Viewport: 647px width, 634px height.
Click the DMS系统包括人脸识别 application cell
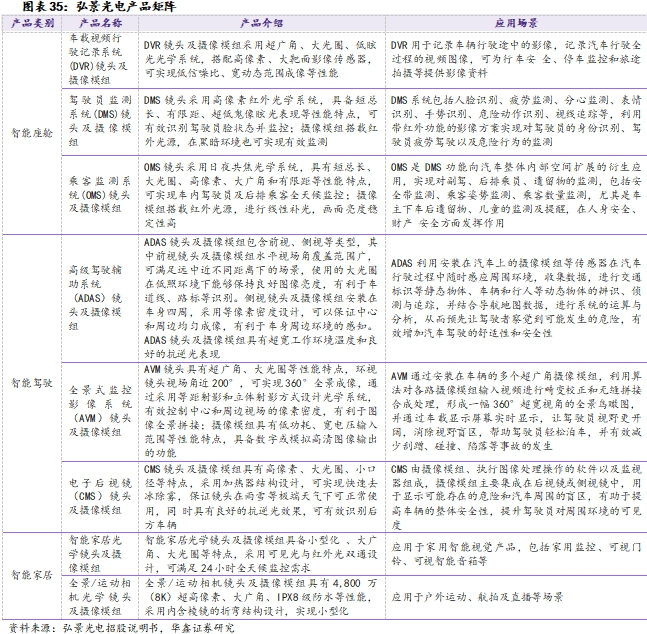click(x=516, y=121)
